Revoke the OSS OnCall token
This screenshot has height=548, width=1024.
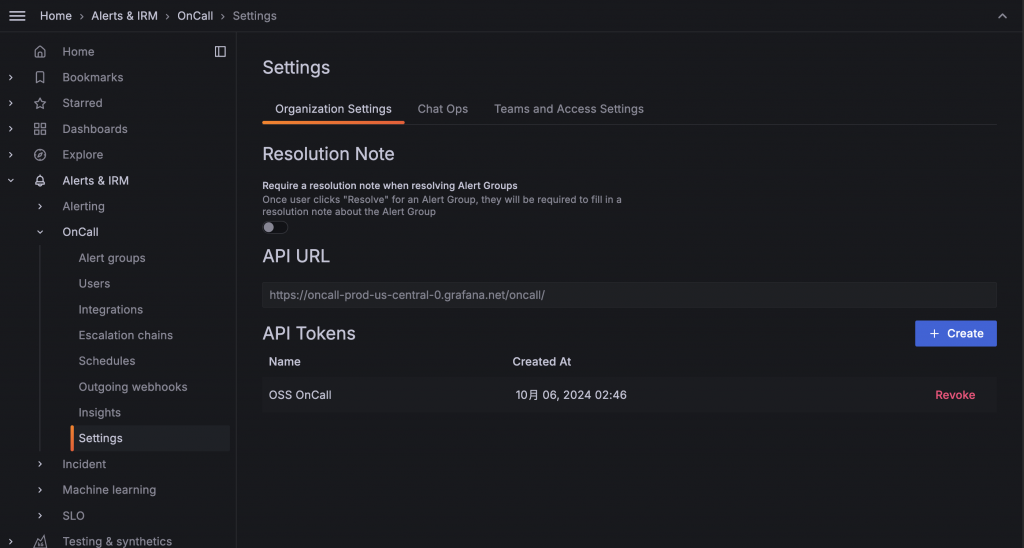click(954, 395)
